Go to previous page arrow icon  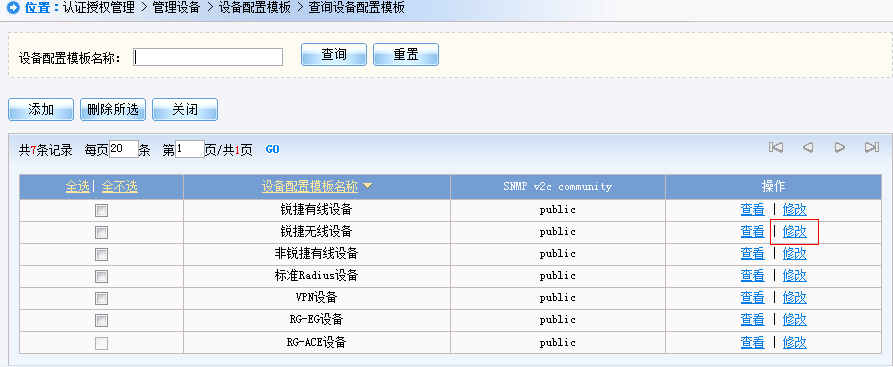[808, 148]
